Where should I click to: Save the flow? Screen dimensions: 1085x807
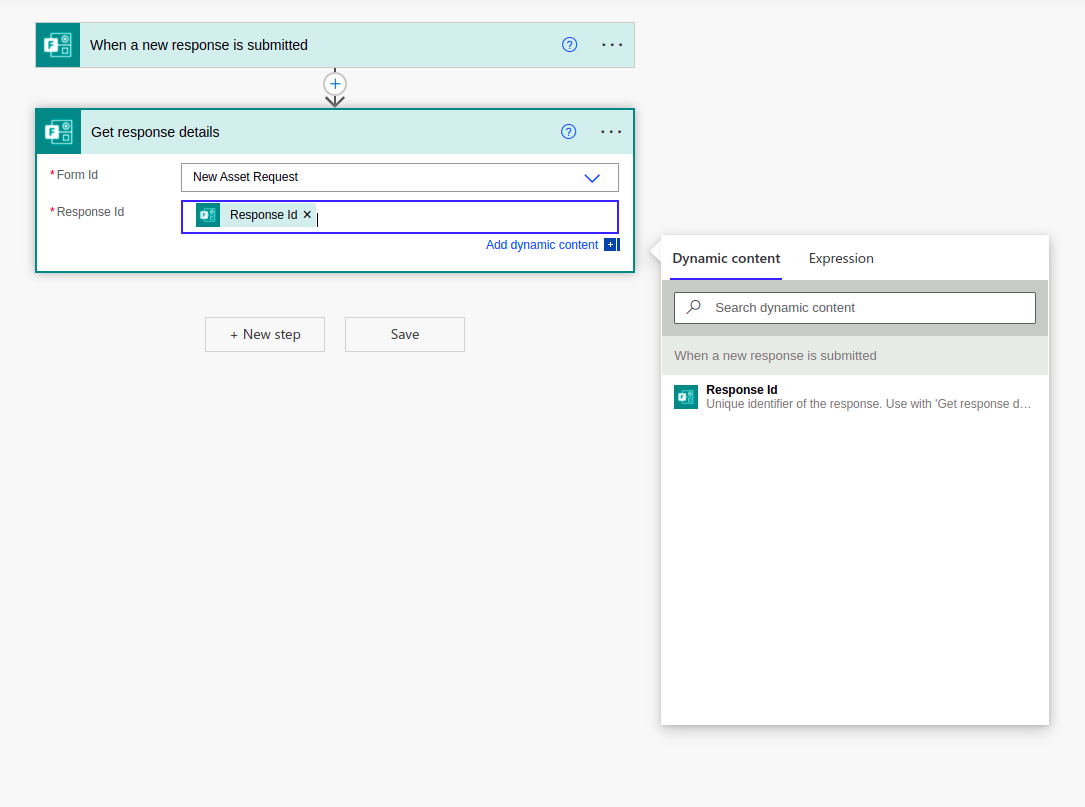coord(404,334)
